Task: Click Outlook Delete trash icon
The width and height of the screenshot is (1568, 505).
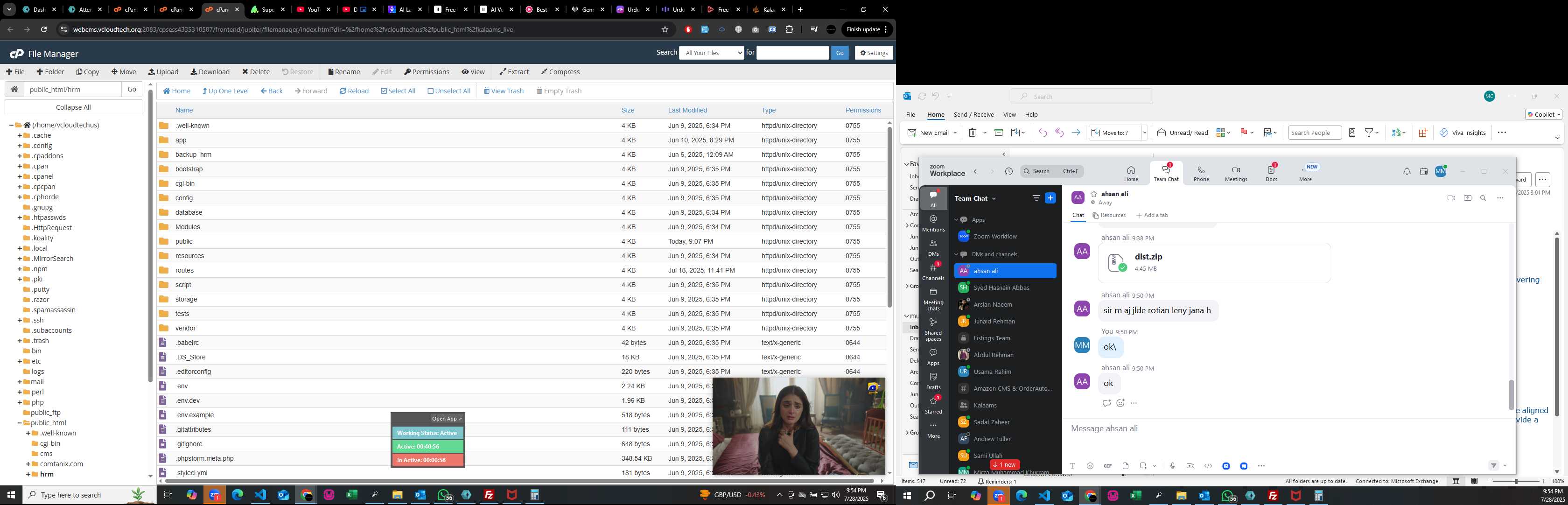Action: click(972, 133)
